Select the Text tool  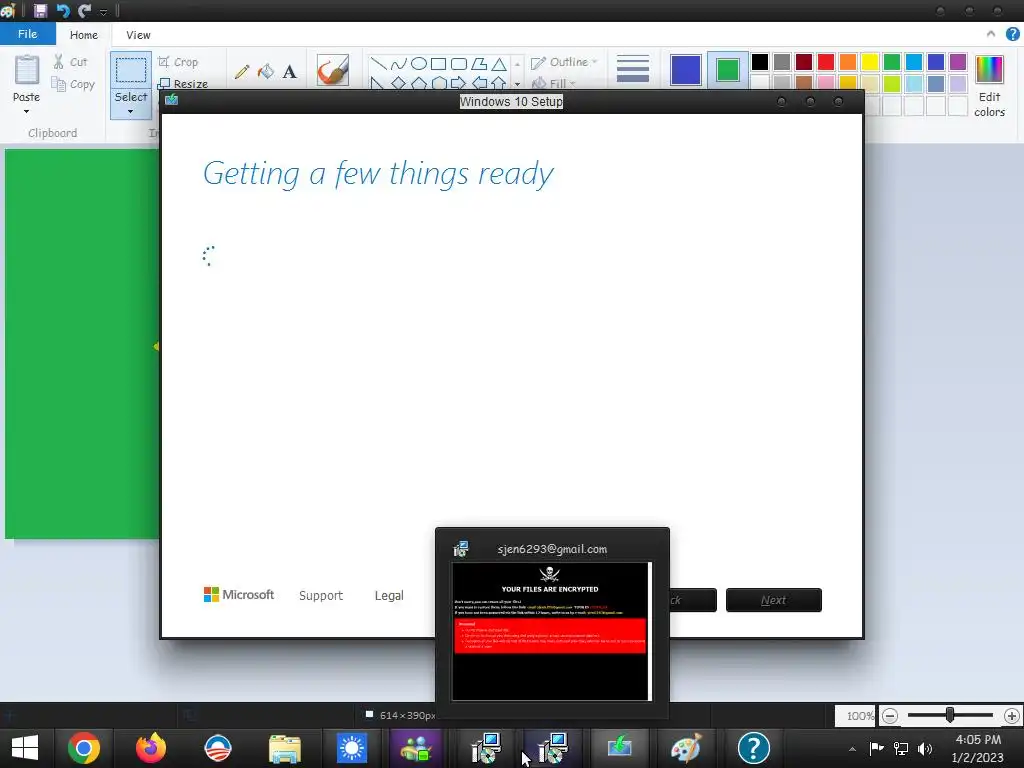pyautogui.click(x=289, y=71)
